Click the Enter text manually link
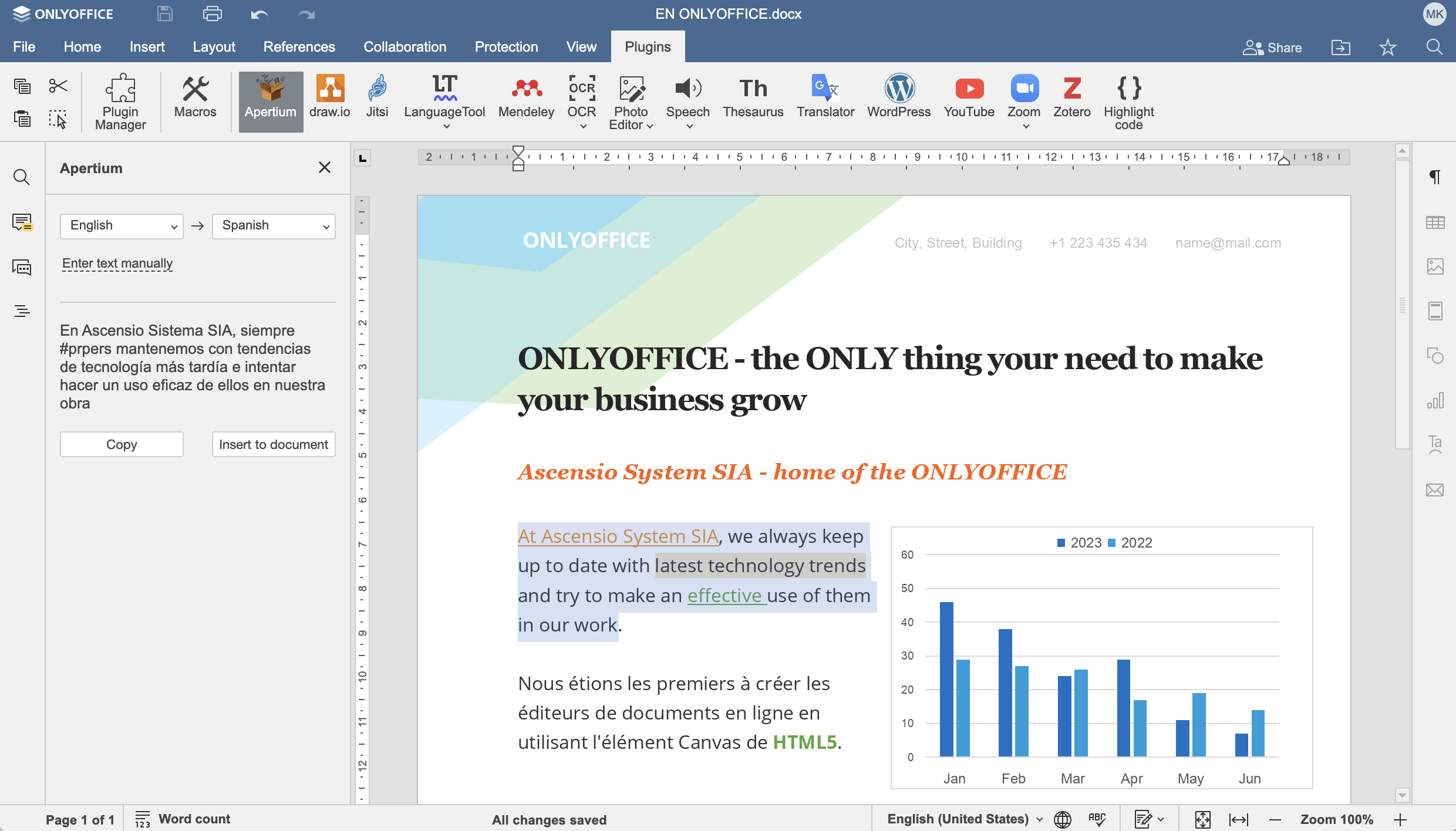This screenshot has height=831, width=1456. point(117,264)
